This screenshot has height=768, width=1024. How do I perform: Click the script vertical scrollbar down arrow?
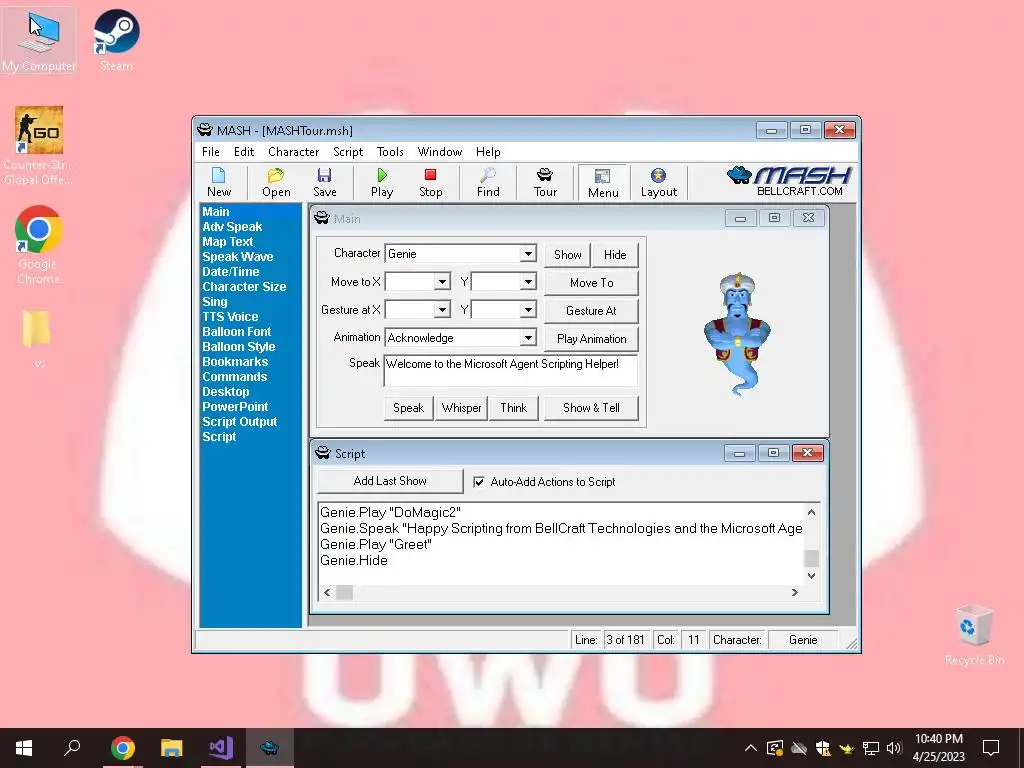(x=811, y=575)
